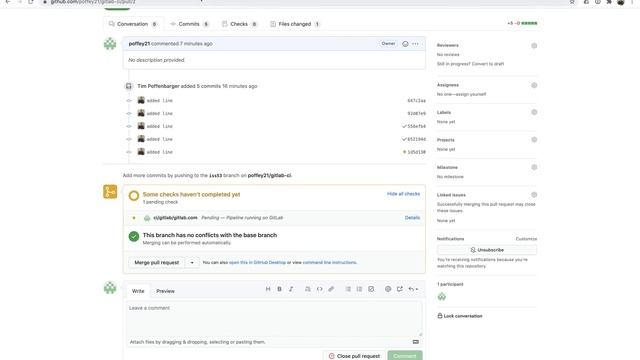Open commit hash 92d07e9

click(x=416, y=113)
